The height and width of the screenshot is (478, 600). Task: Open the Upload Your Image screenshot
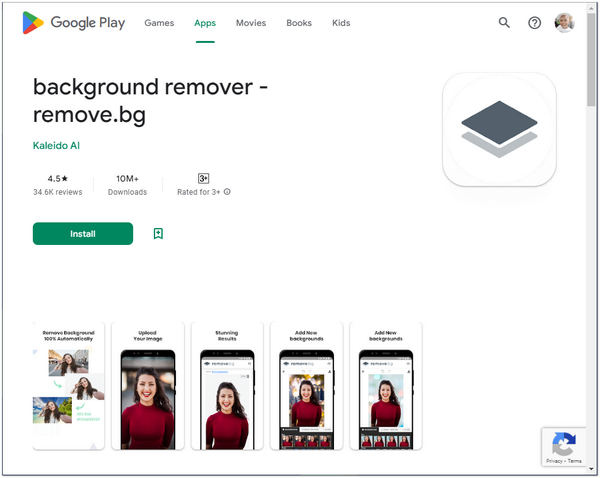click(x=148, y=386)
